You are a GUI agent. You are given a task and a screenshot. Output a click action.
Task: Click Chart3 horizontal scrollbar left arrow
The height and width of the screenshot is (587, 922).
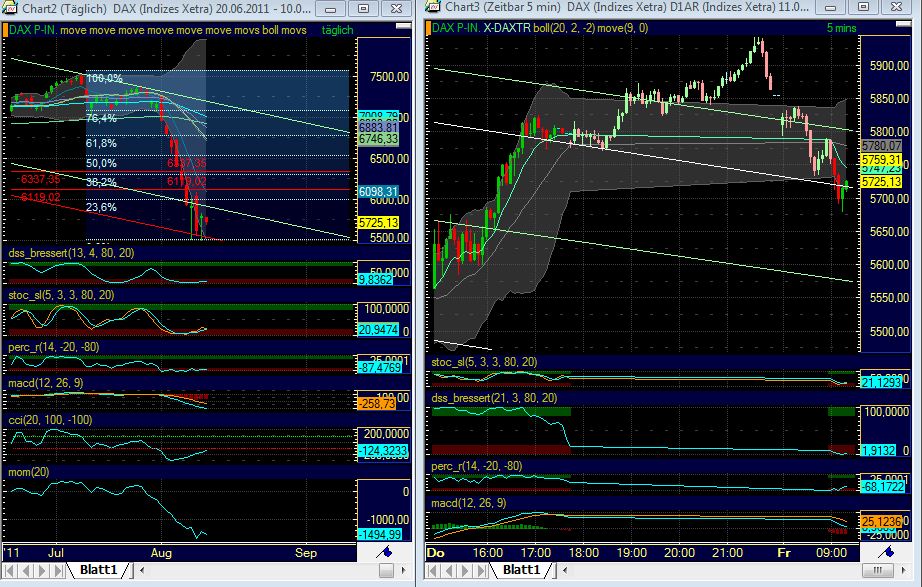(564, 570)
